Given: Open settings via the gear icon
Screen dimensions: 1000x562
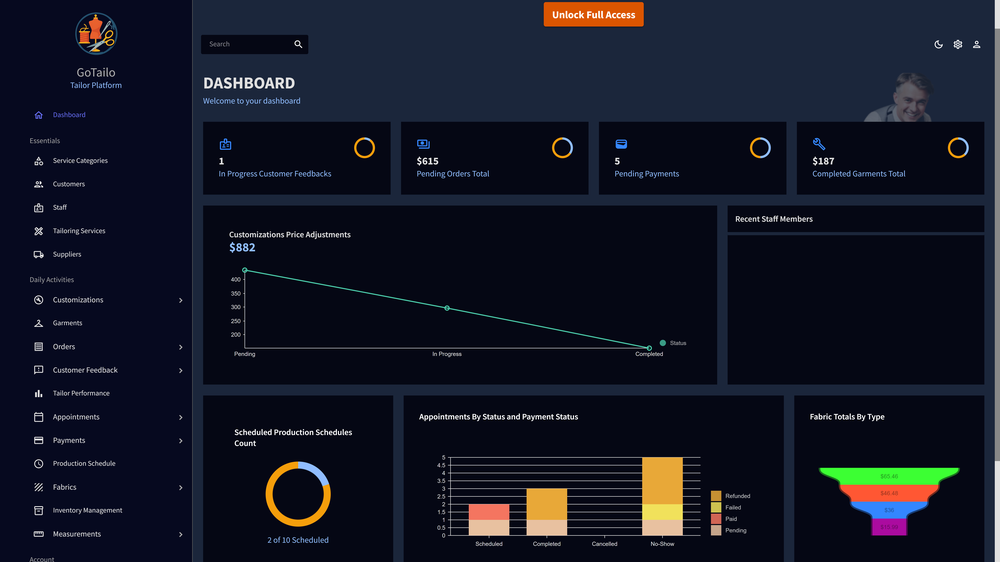Looking at the screenshot, I should pyautogui.click(x=957, y=45).
